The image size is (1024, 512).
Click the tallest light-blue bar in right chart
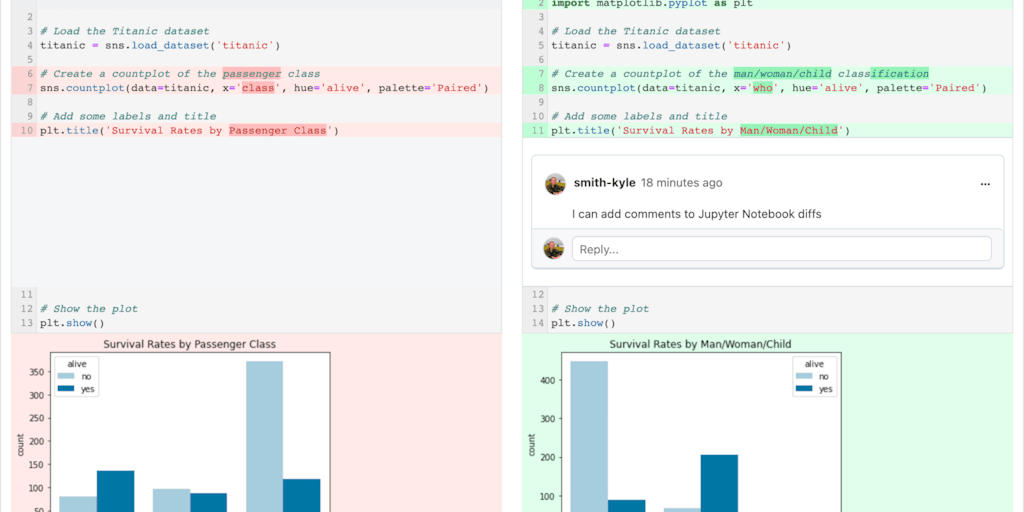(589, 436)
